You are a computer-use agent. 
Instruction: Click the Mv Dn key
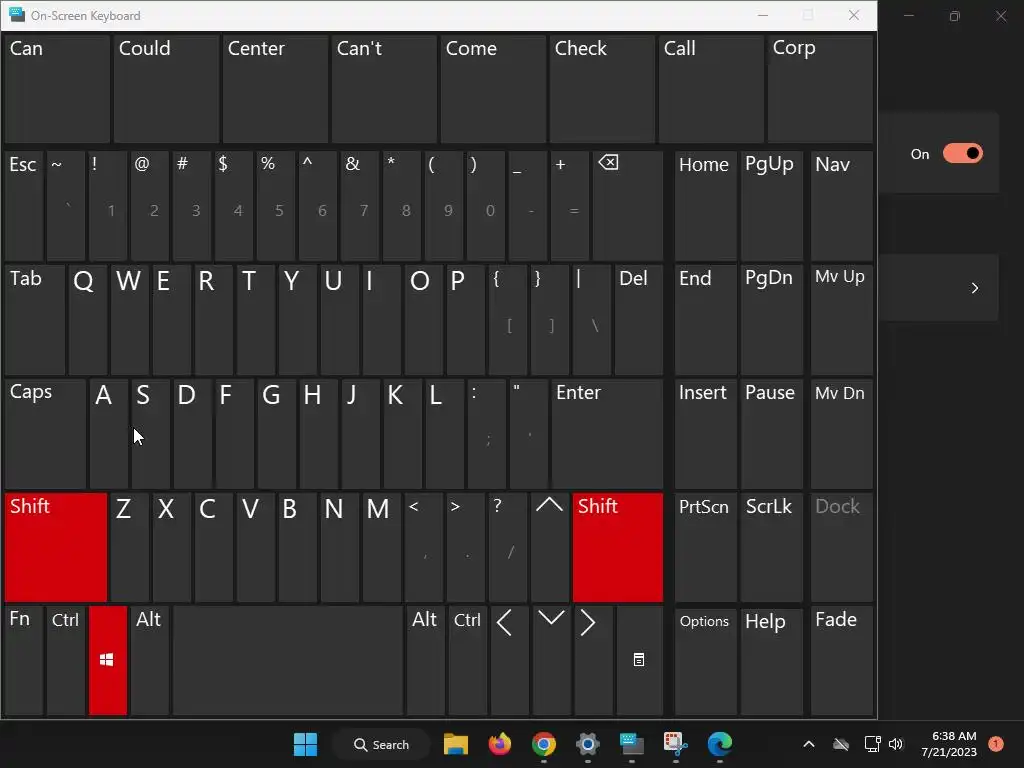[842, 434]
